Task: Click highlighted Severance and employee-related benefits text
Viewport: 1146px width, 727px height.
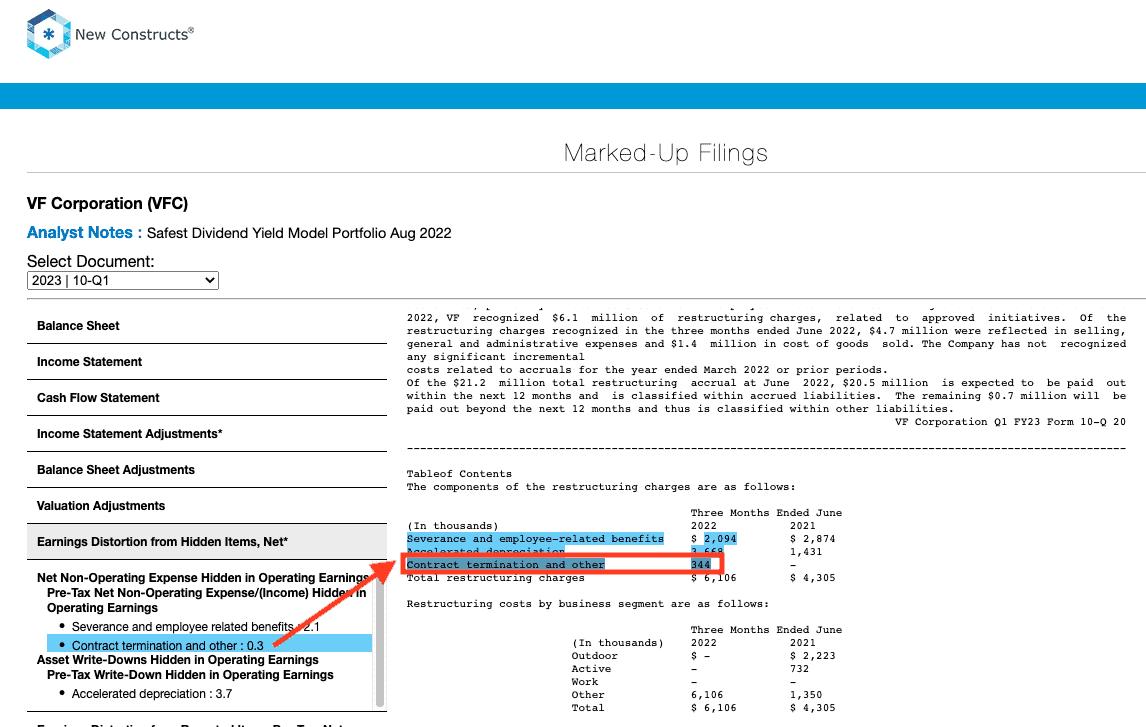Action: tap(535, 538)
